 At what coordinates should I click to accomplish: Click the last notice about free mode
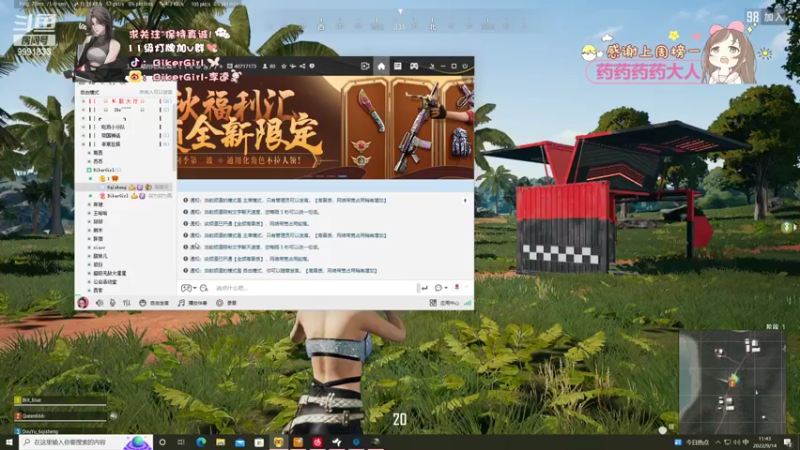280,271
